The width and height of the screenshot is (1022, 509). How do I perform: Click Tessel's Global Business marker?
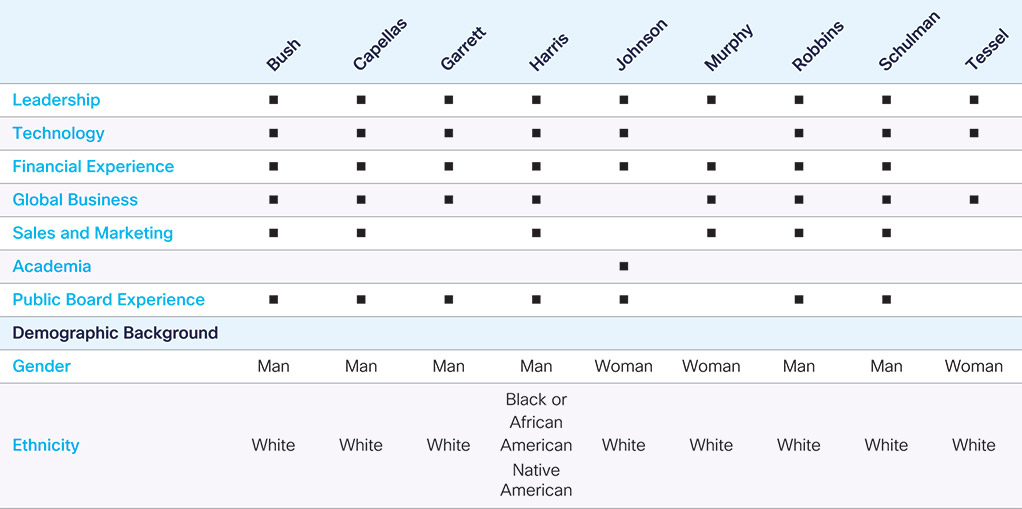[974, 200]
